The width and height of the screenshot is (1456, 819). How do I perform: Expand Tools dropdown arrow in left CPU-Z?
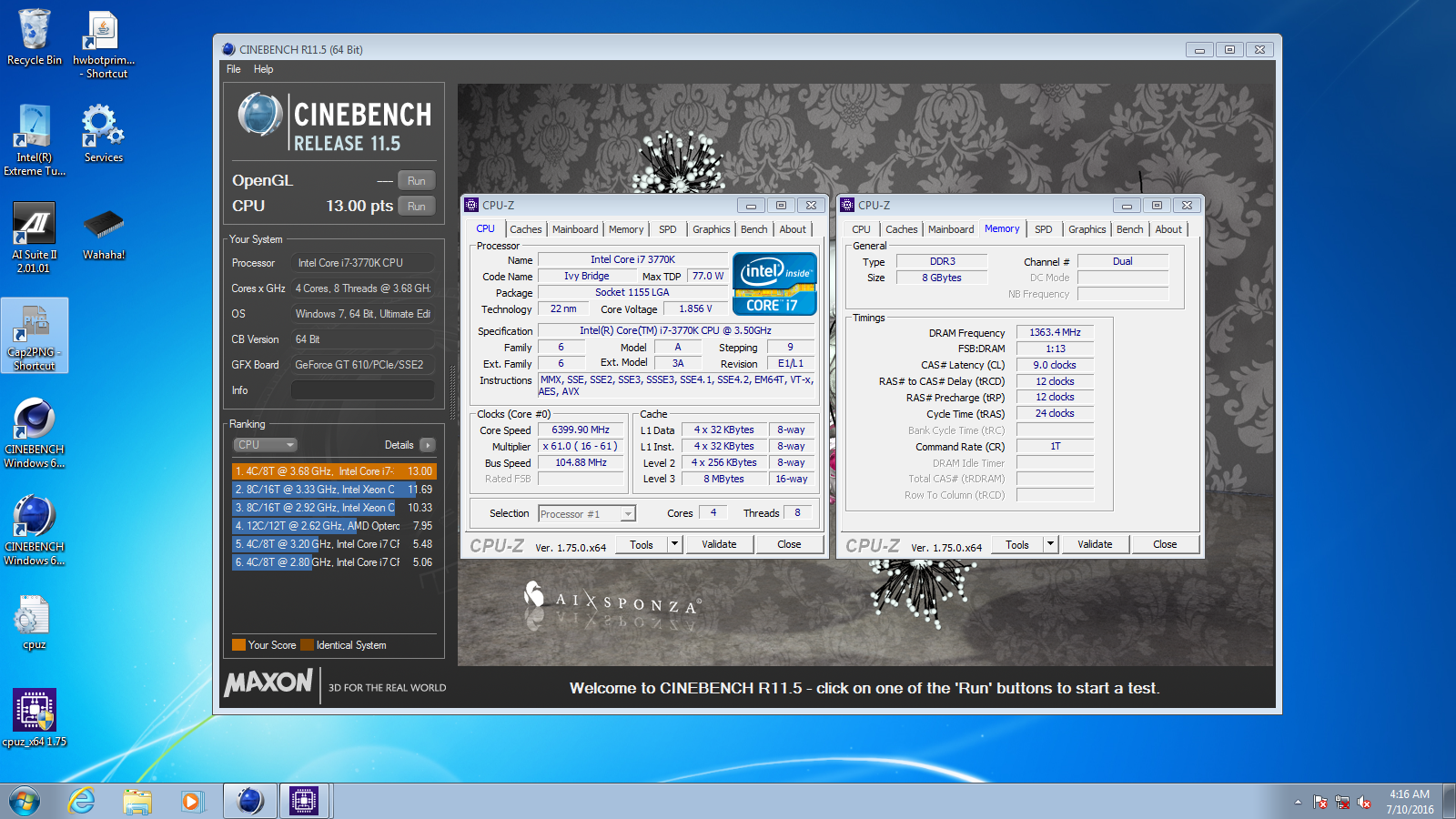coord(675,544)
